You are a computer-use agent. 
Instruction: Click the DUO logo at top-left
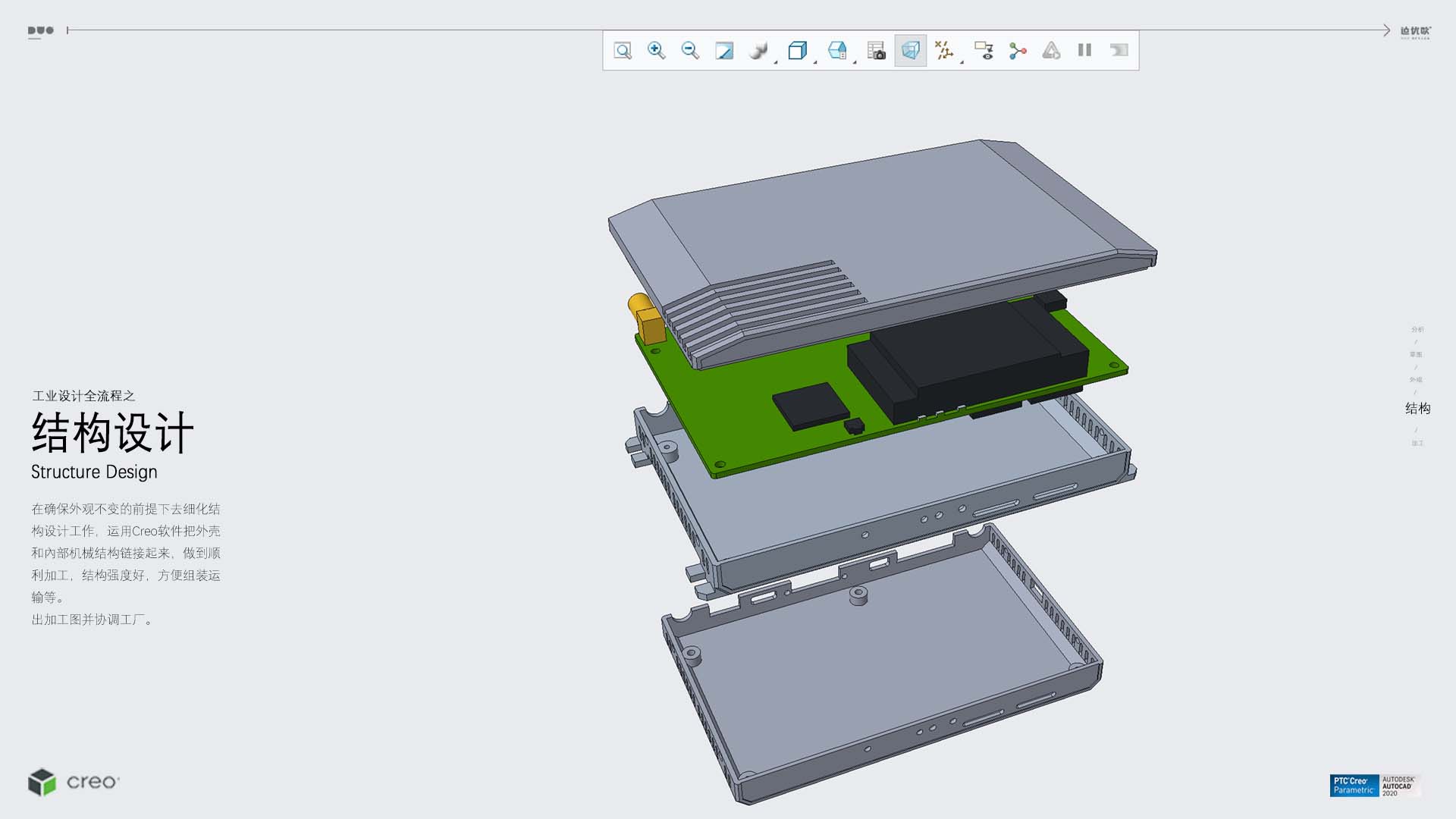tap(40, 31)
